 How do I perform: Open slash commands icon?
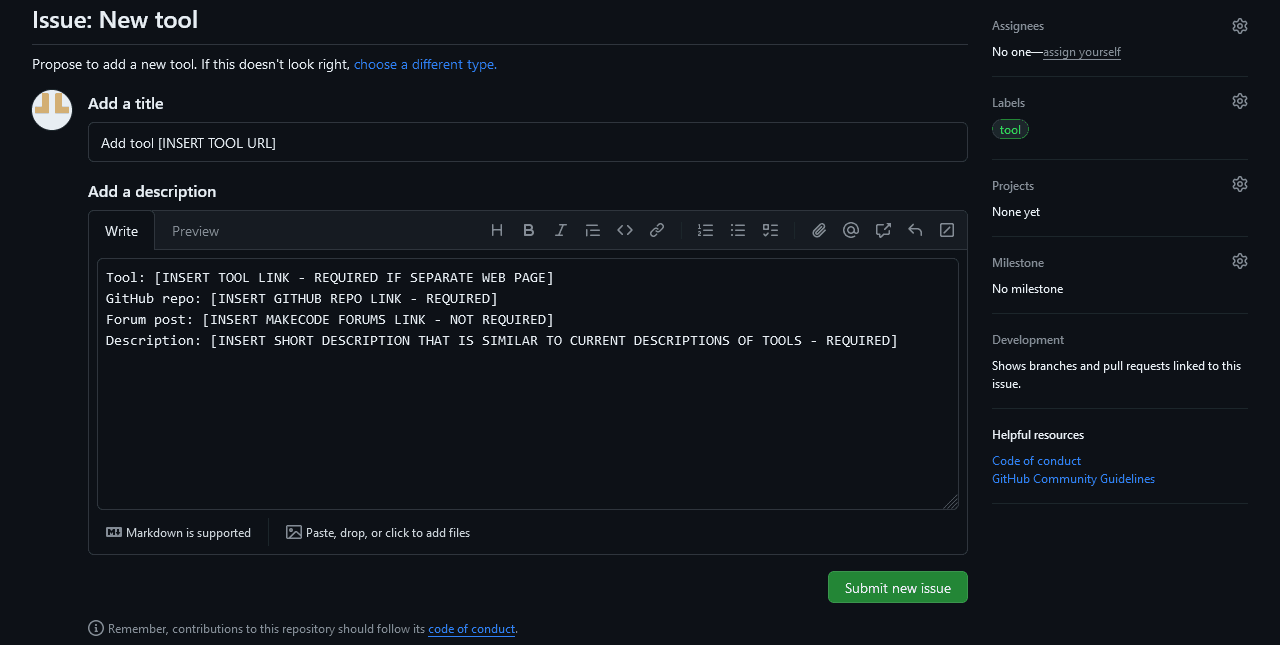[x=947, y=230]
